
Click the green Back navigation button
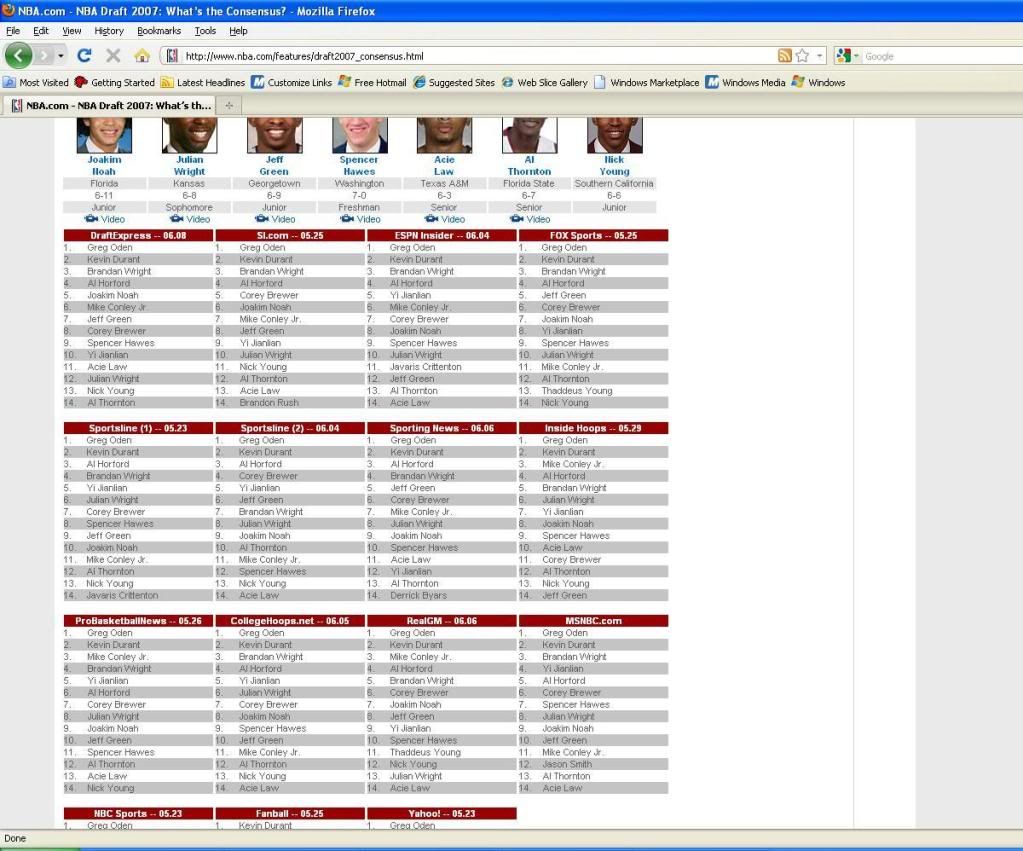click(18, 55)
